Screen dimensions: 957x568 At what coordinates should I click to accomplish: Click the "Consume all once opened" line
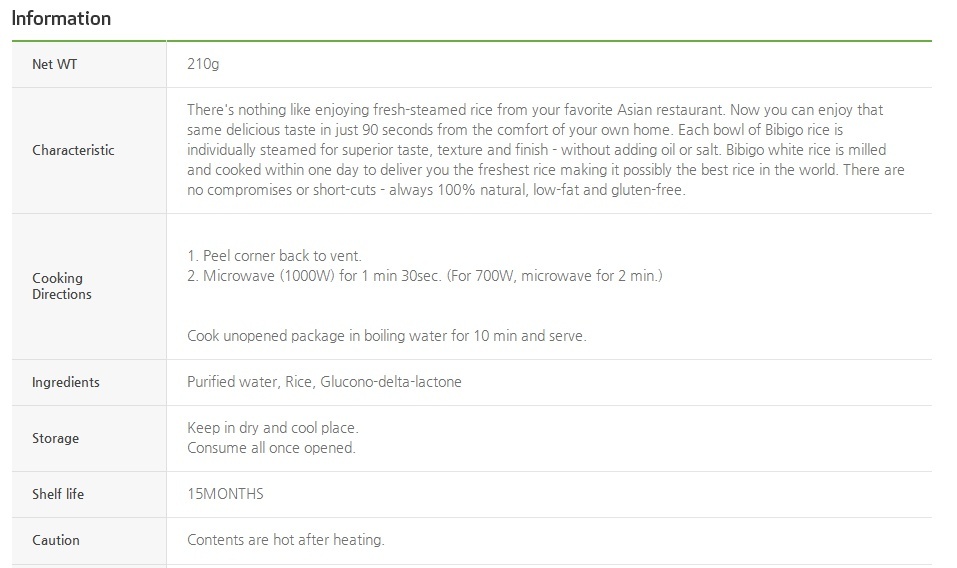[x=271, y=448]
